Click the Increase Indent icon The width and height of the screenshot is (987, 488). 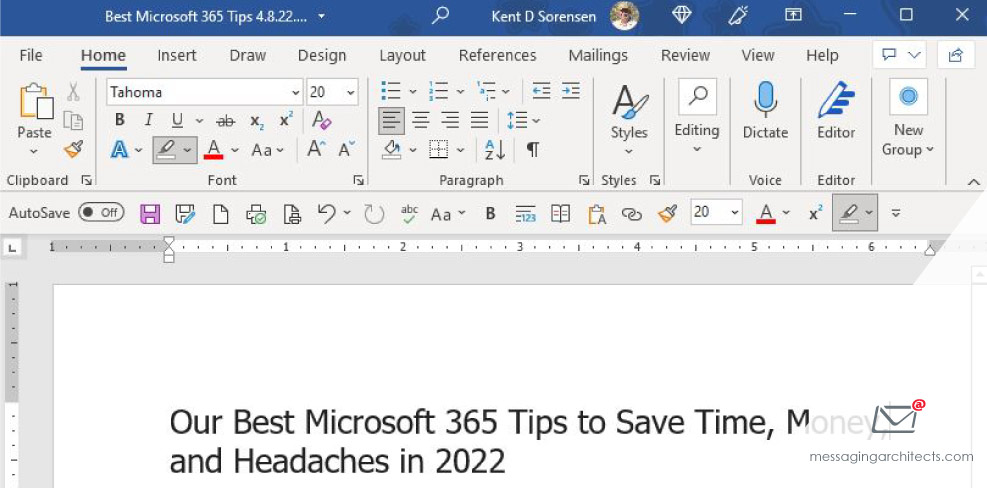point(570,92)
